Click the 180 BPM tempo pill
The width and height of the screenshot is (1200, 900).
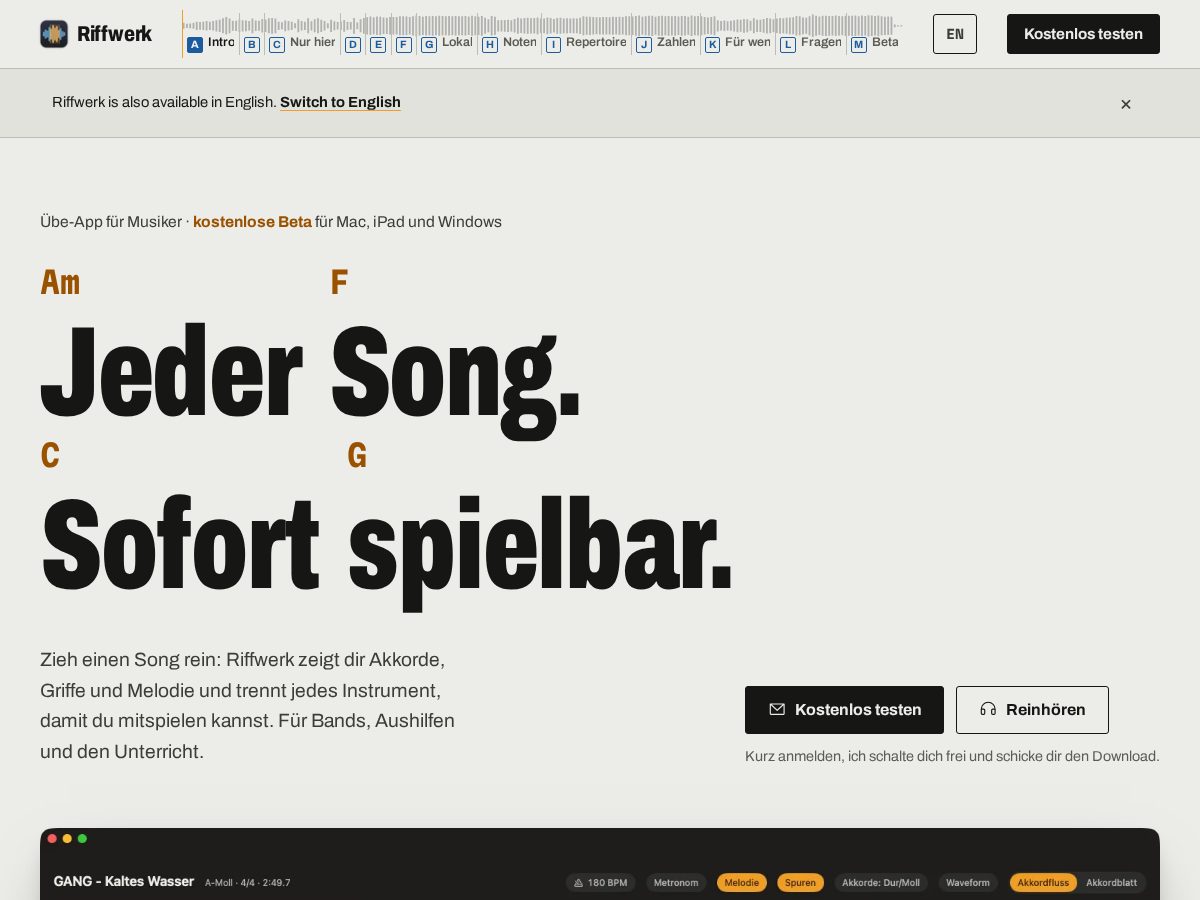[x=600, y=883]
